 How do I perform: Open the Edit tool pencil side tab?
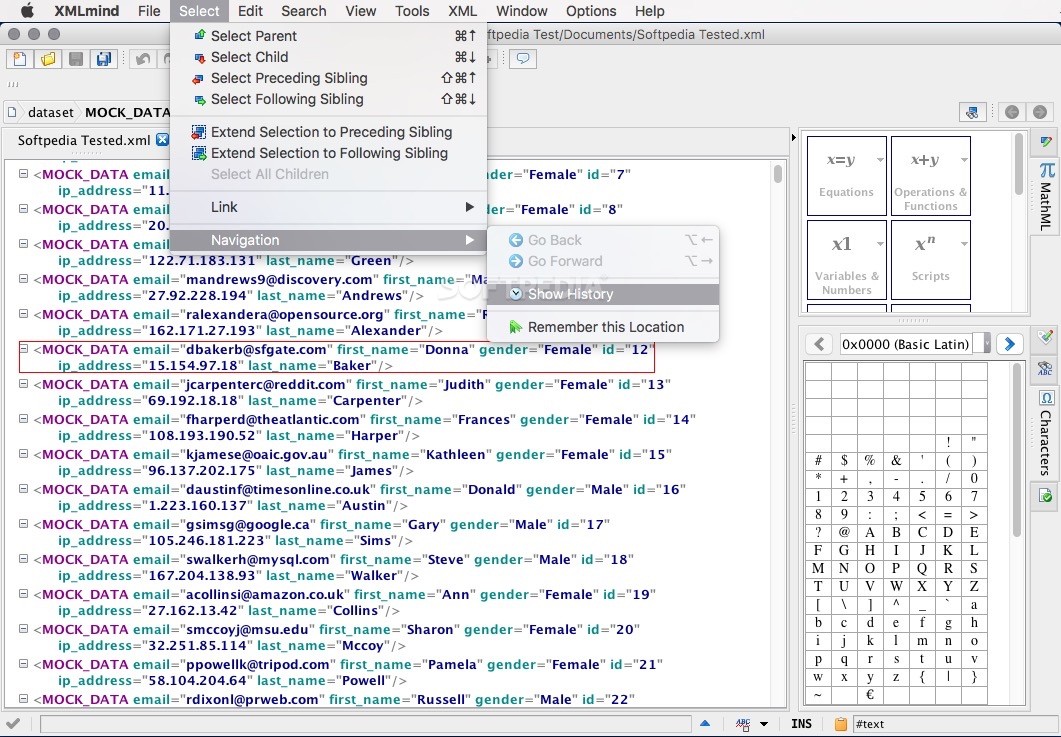[x=1046, y=141]
